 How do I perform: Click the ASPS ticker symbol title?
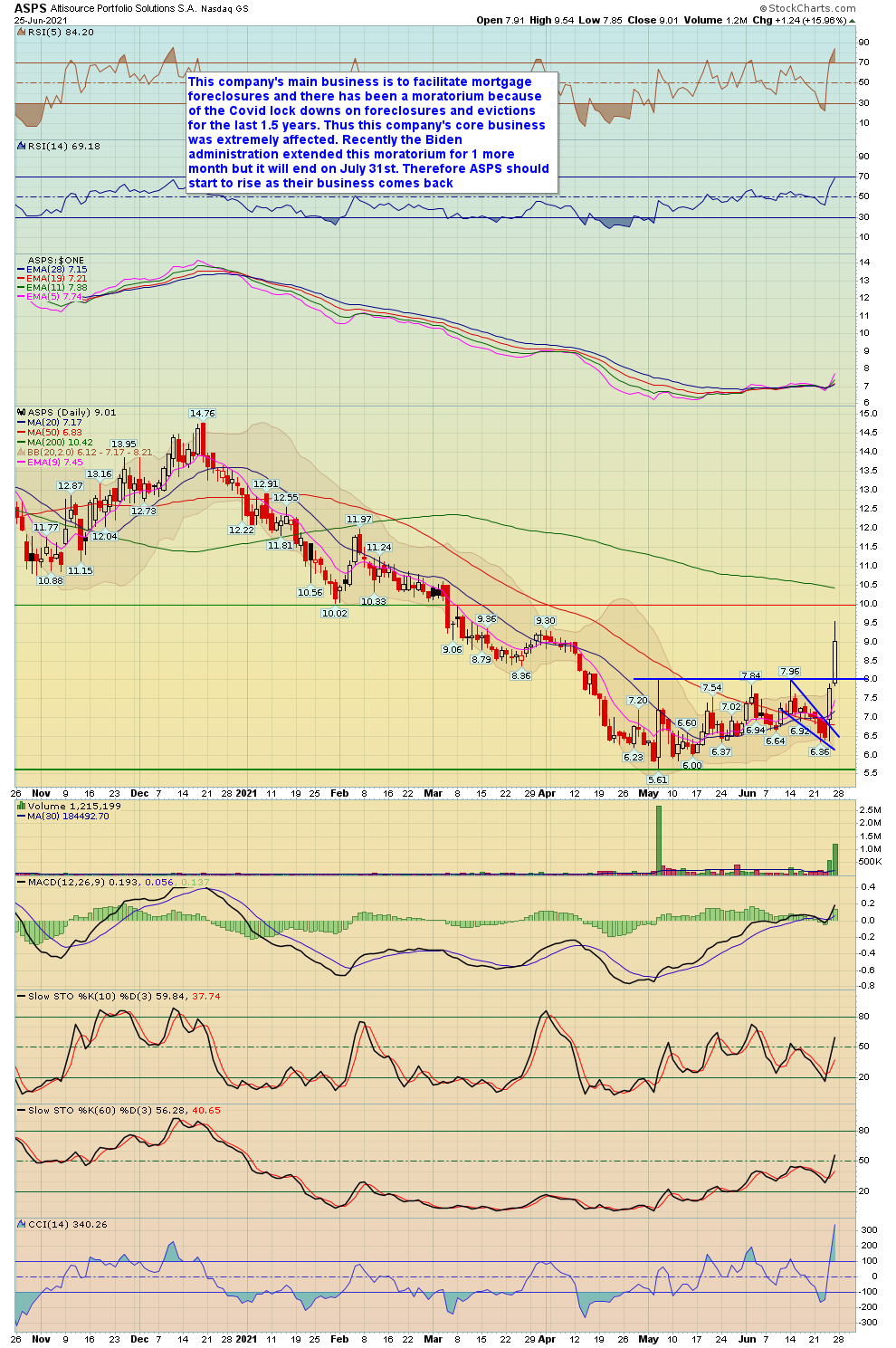(x=30, y=7)
